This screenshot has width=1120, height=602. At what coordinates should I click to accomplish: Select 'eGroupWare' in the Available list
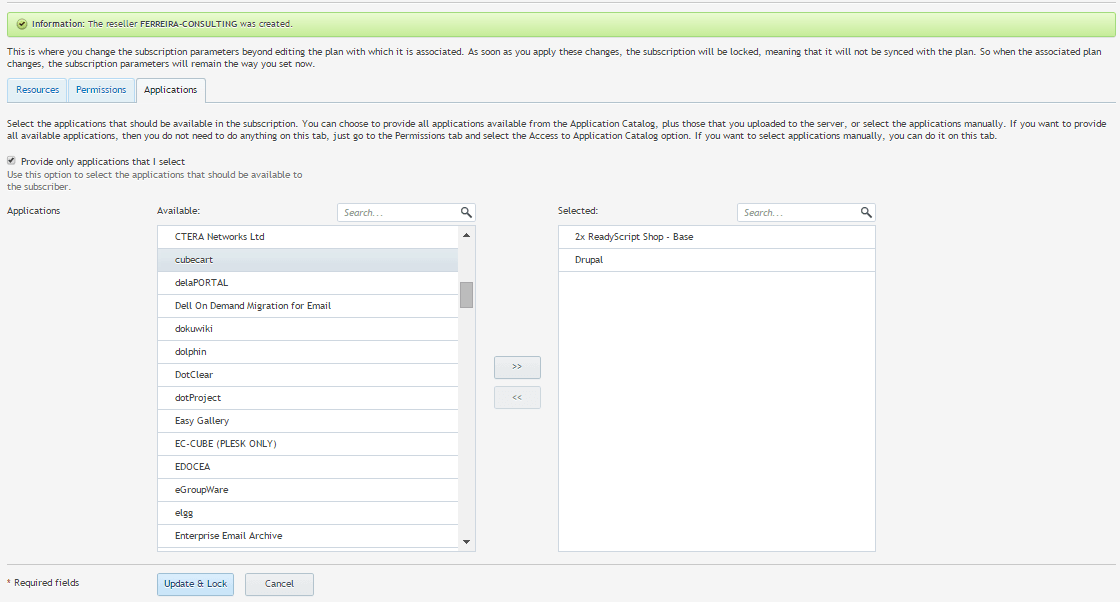pos(308,490)
